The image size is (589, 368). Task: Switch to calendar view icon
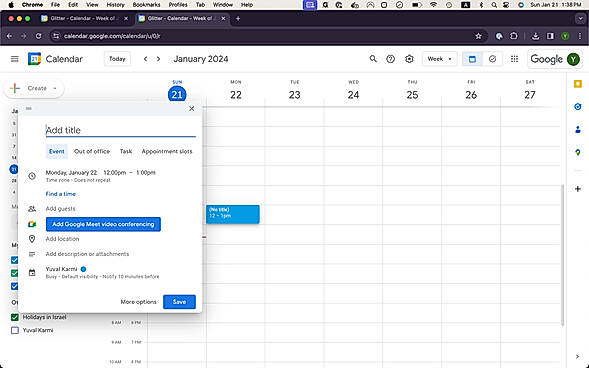[x=472, y=59]
